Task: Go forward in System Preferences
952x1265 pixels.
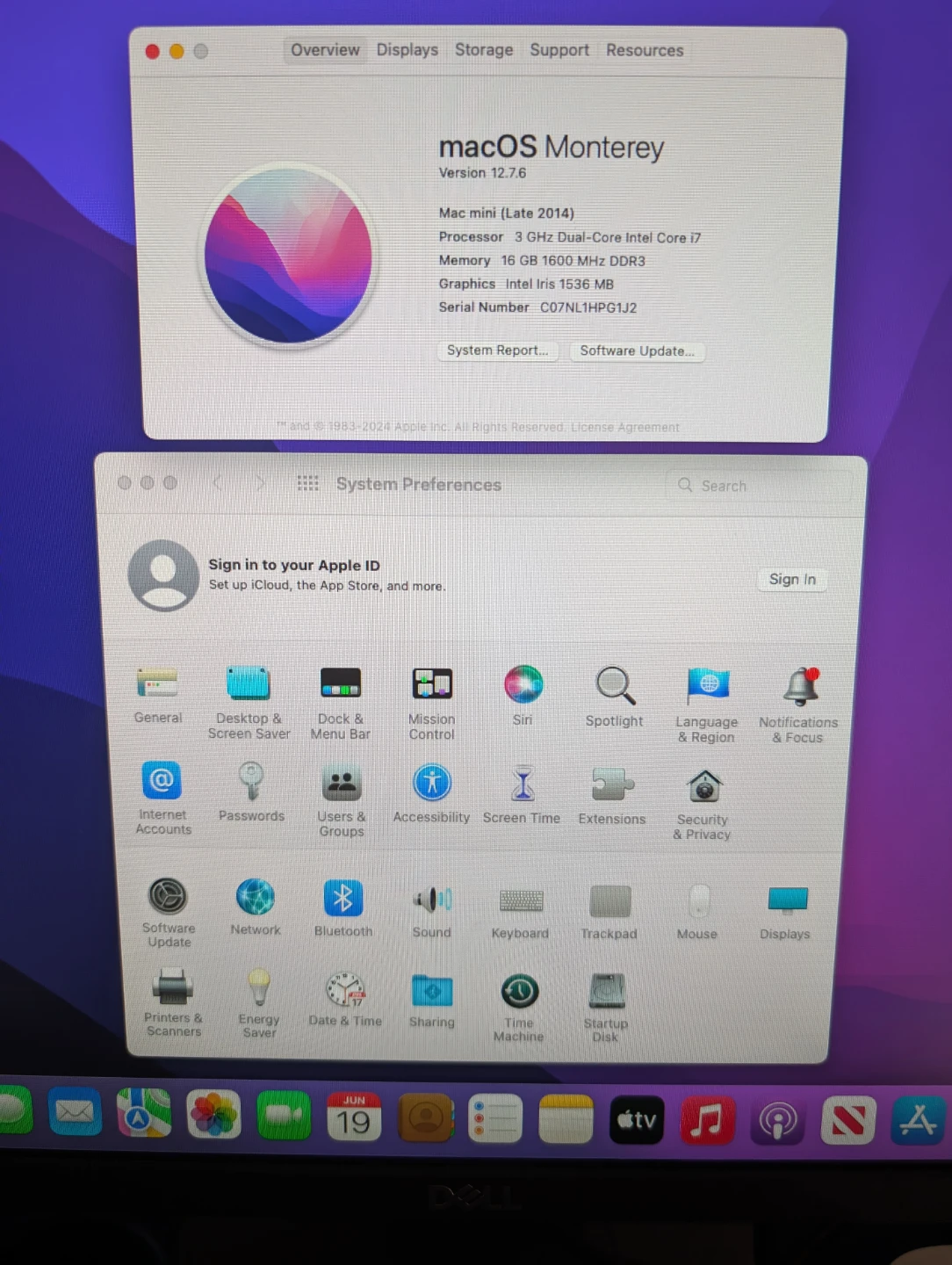Action: pos(259,482)
